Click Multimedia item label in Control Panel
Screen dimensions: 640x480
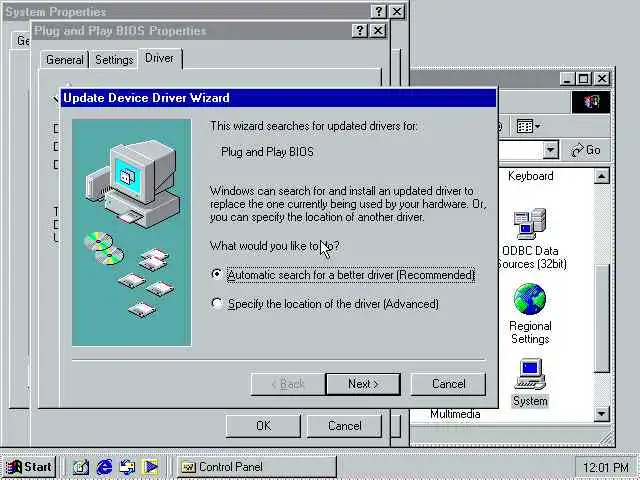(455, 414)
